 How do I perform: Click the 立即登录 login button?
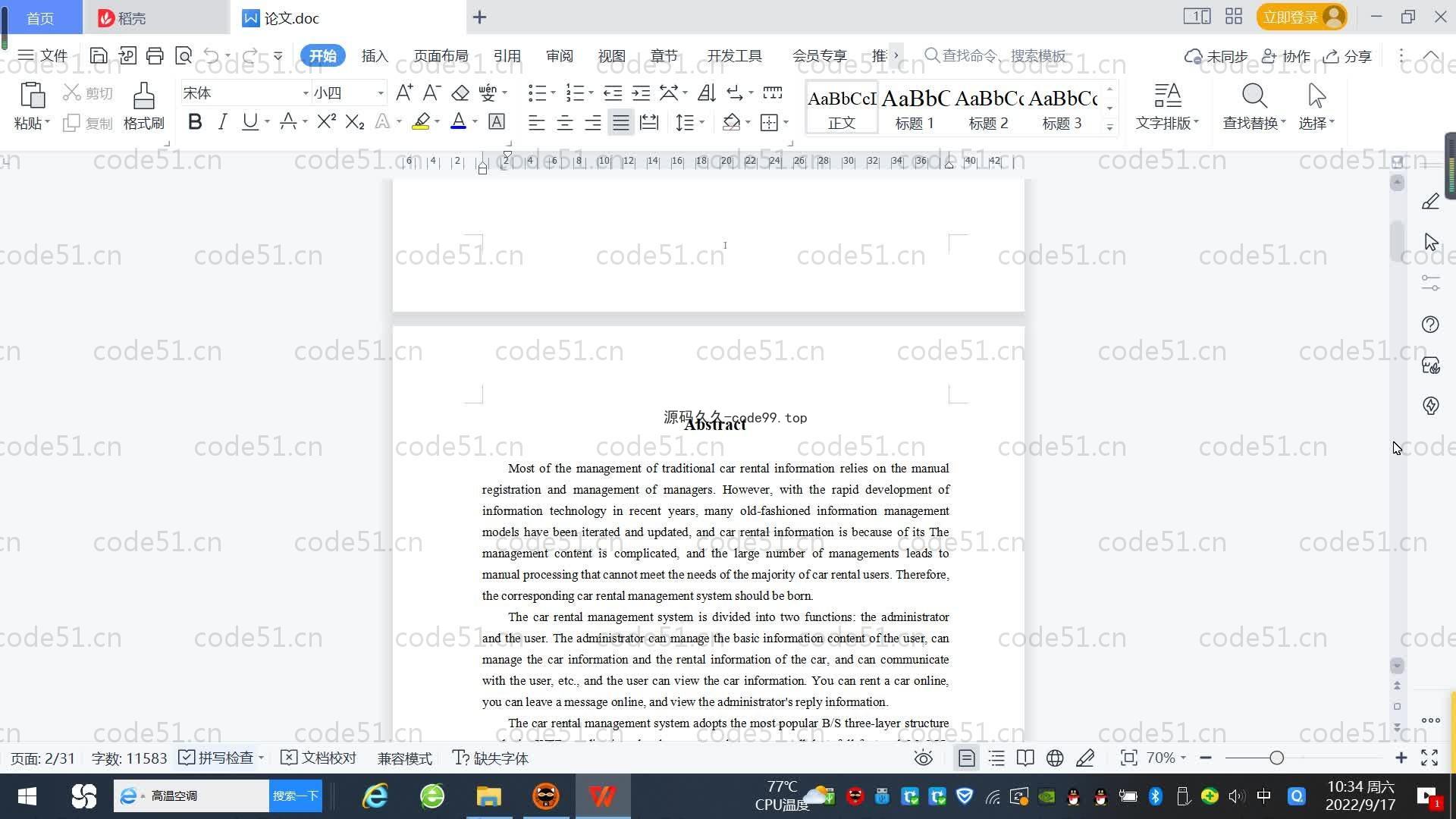(x=1301, y=17)
